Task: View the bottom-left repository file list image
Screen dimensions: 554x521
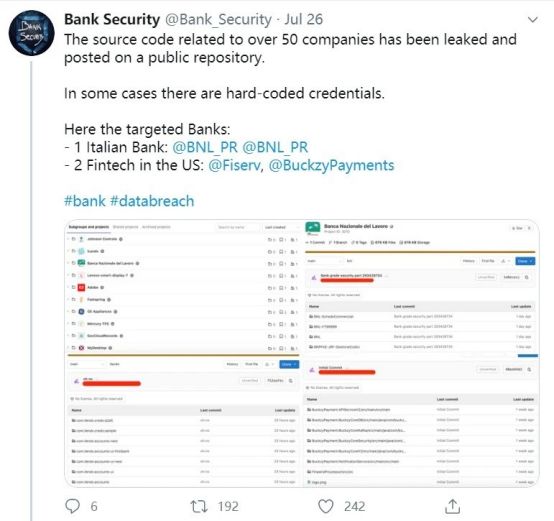Action: pyautogui.click(x=183, y=421)
